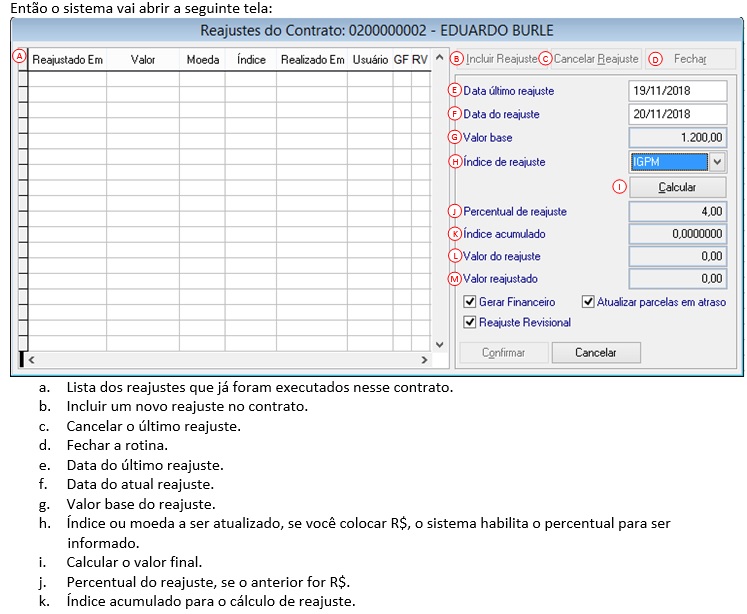Click the Incluir Reajuste button
747x614 pixels.
[x=501, y=59]
